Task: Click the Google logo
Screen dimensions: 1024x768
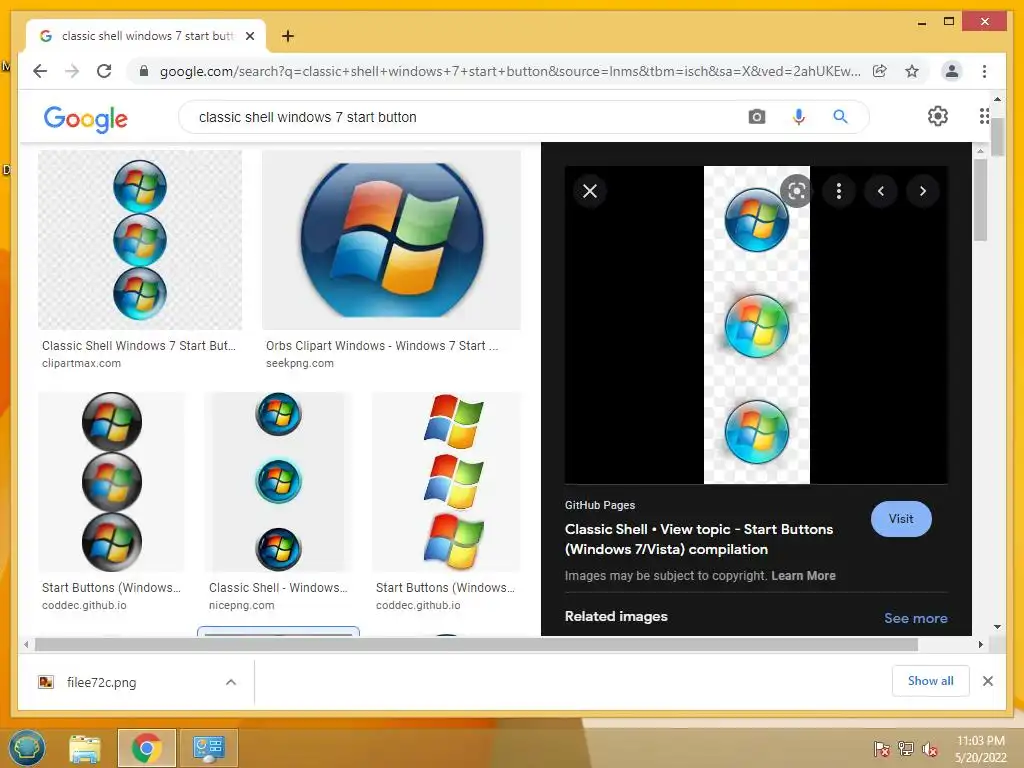Action: pyautogui.click(x=86, y=118)
